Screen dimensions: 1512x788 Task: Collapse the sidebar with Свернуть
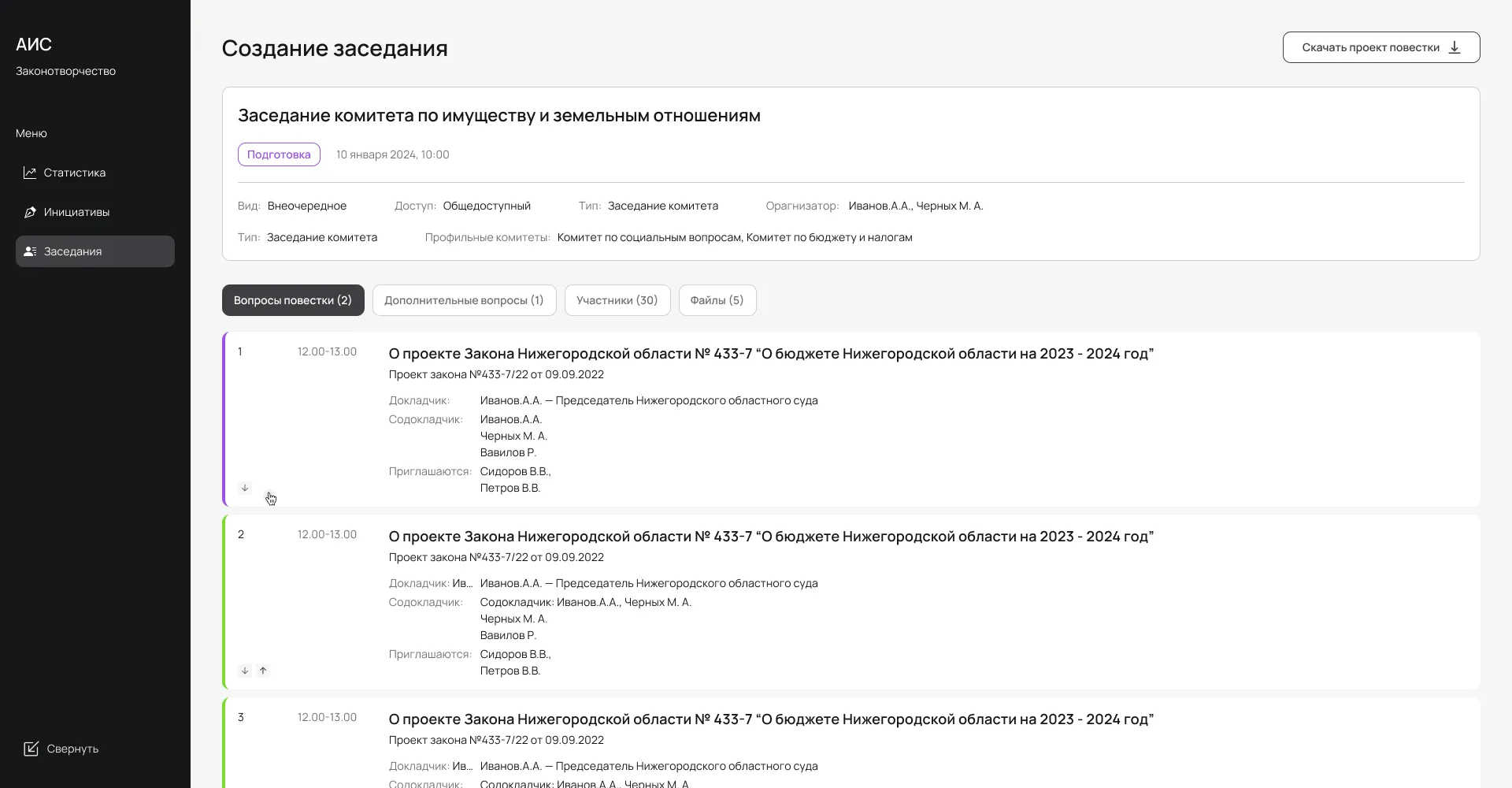tap(72, 749)
